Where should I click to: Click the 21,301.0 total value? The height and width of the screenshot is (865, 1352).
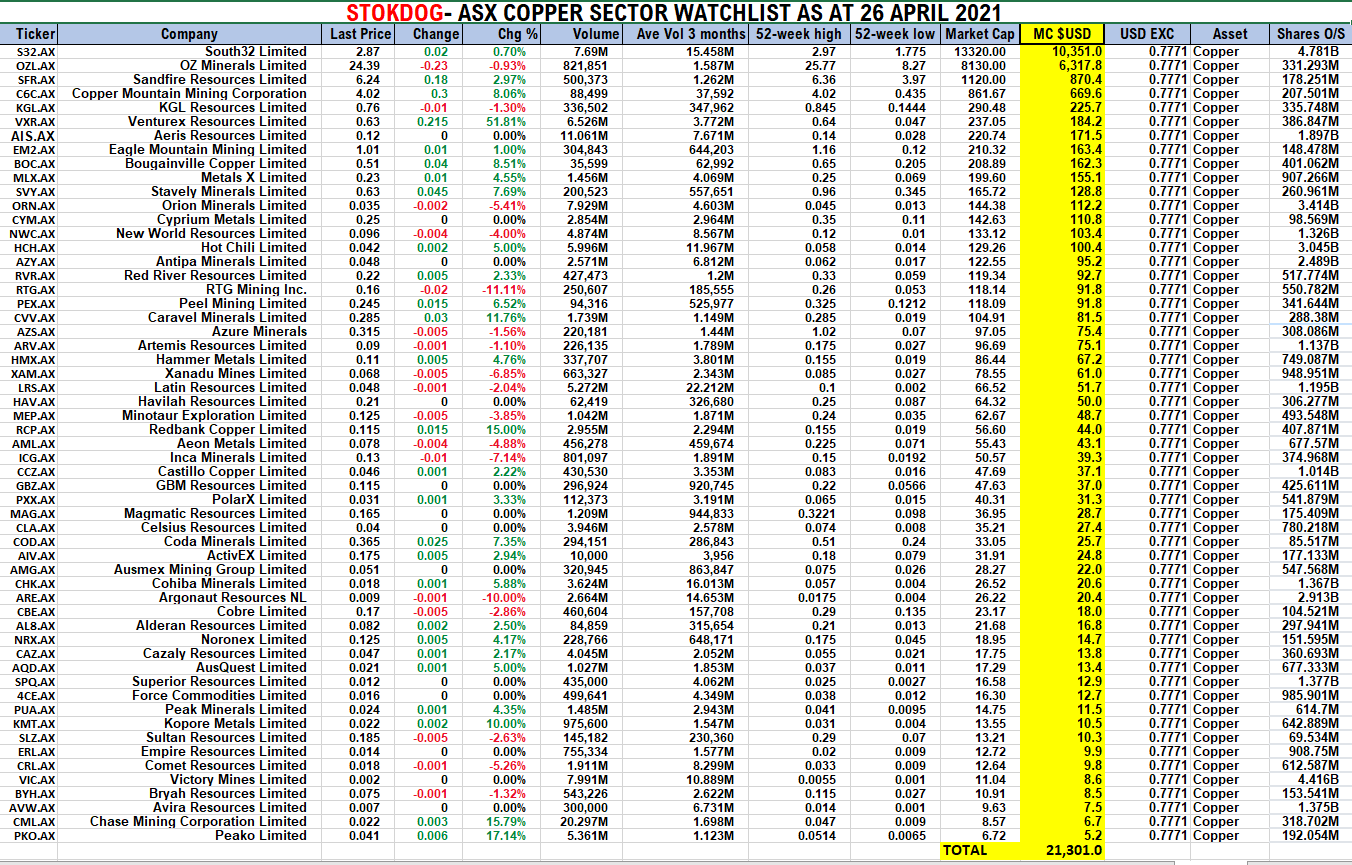(x=1076, y=851)
